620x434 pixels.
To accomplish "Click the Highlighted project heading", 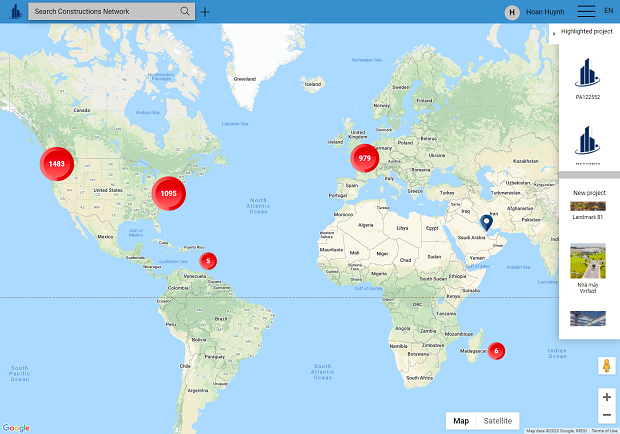I will pos(586,31).
